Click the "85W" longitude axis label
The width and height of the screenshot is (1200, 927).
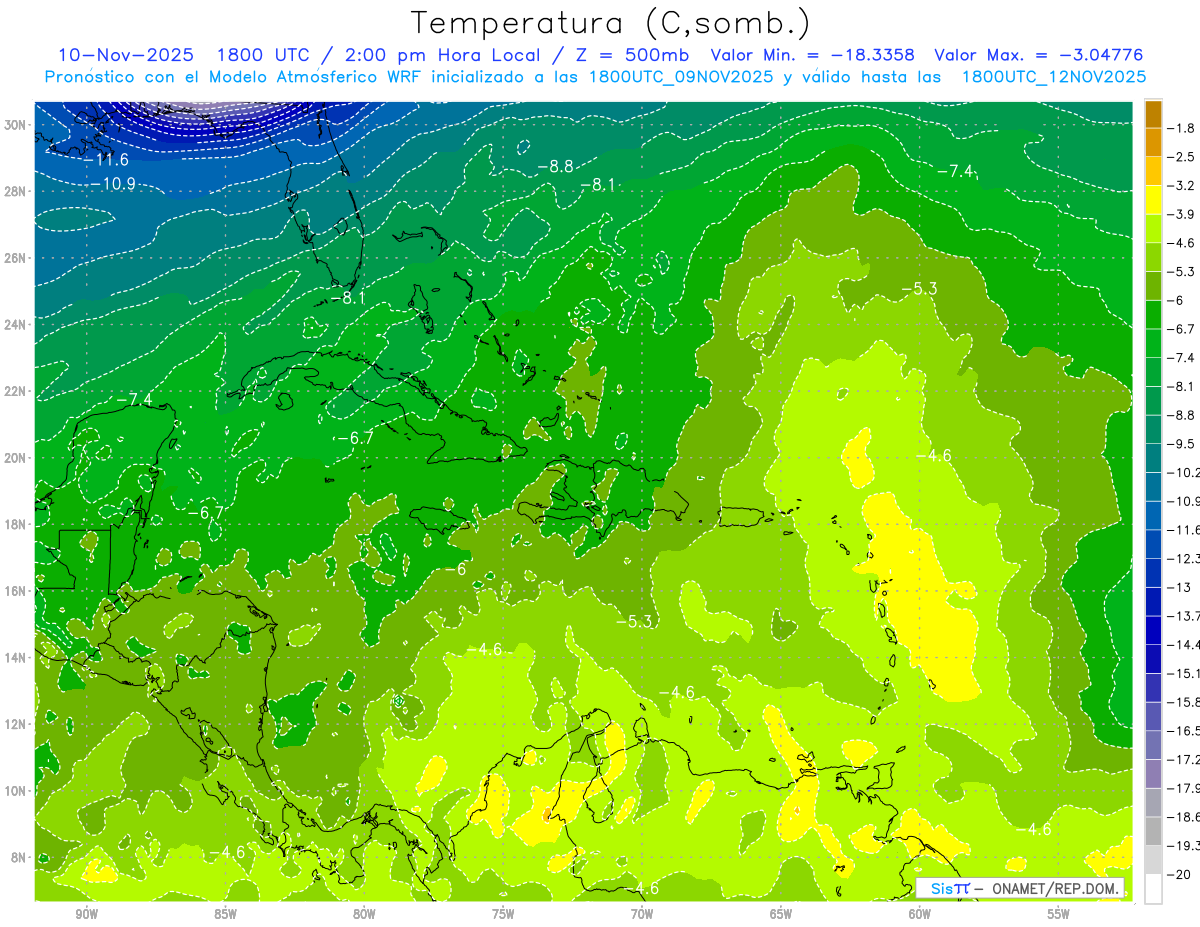pyautogui.click(x=225, y=914)
